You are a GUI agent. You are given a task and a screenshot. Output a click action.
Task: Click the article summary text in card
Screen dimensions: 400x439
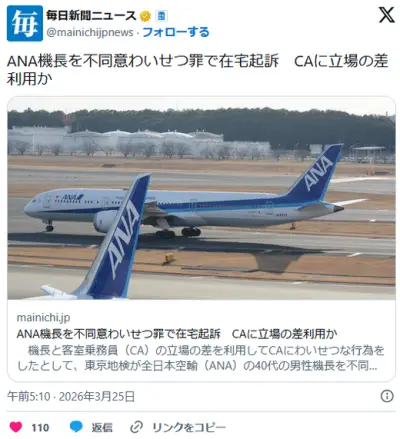point(200,358)
